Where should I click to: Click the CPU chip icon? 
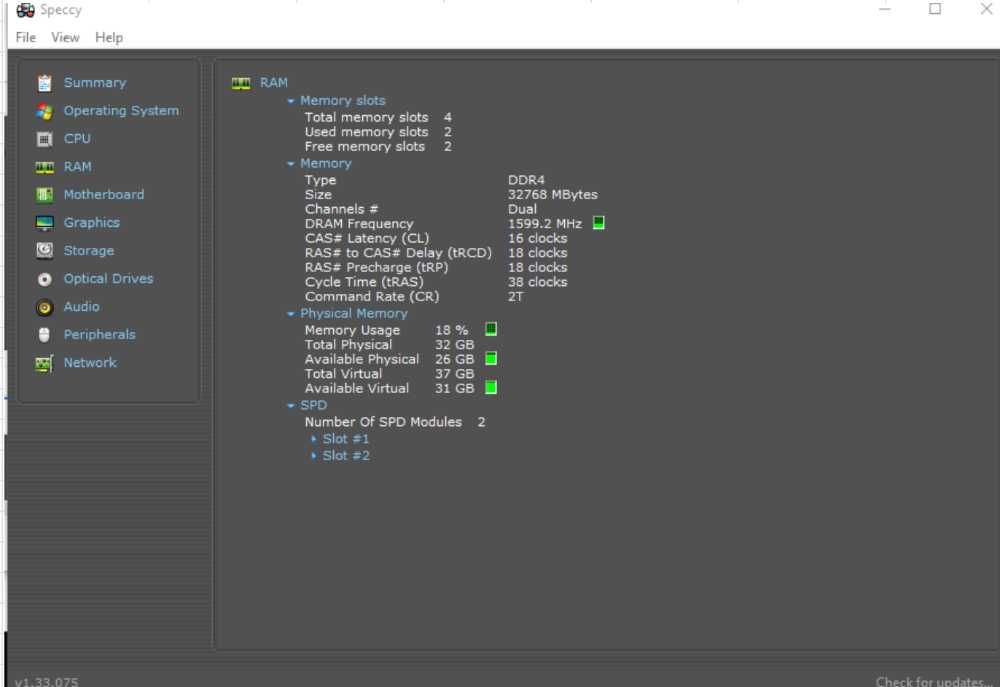click(x=44, y=139)
